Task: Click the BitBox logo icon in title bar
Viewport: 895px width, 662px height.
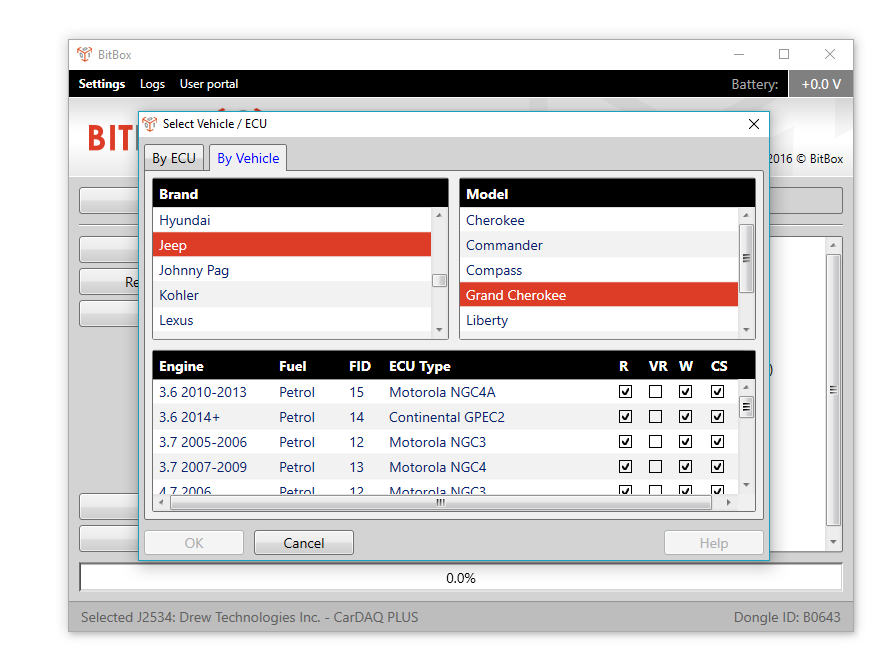Action: pyautogui.click(x=84, y=55)
